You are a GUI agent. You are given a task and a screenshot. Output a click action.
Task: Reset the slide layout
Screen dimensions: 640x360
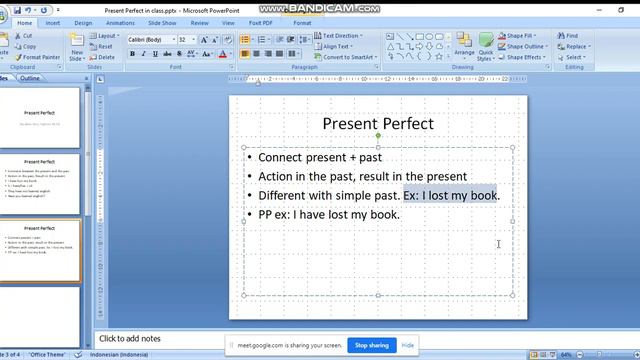coord(101,47)
